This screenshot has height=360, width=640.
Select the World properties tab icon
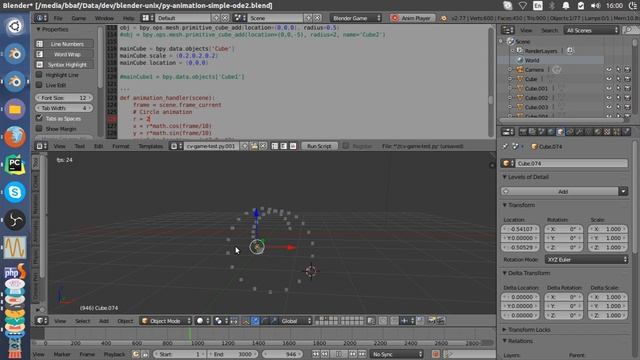click(551, 132)
